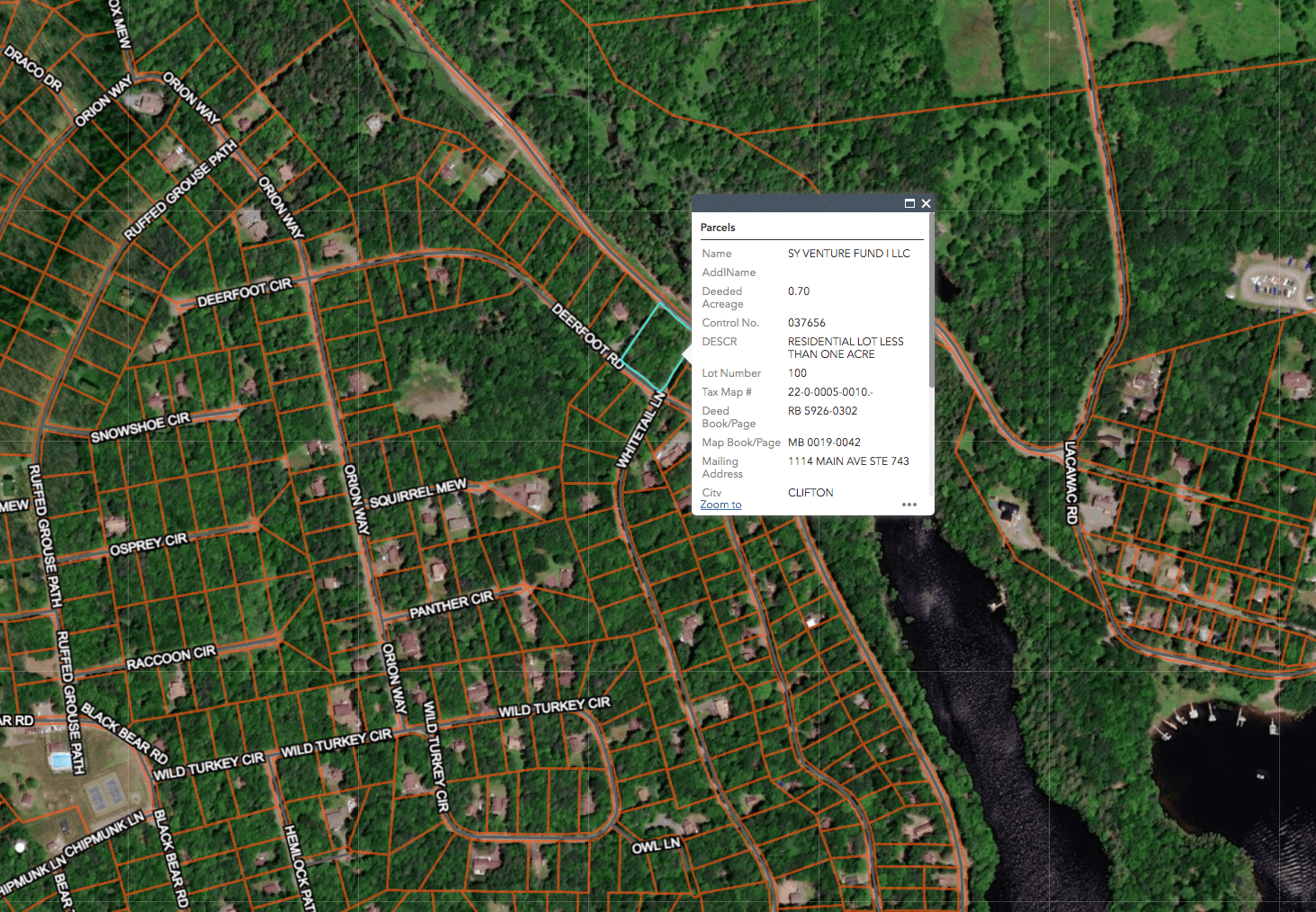1316x912 pixels.
Task: Click the RESIDENTIAL LOT LESS THAN ONE ACRE description
Action: pos(846,348)
